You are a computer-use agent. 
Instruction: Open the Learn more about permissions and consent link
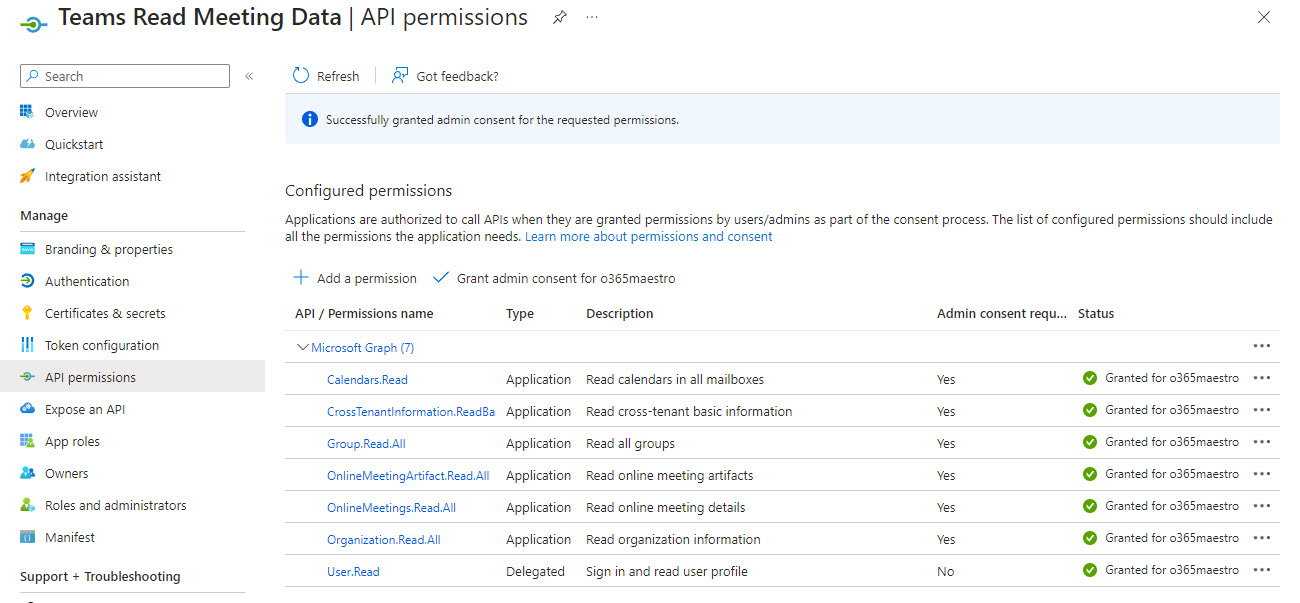click(x=646, y=236)
